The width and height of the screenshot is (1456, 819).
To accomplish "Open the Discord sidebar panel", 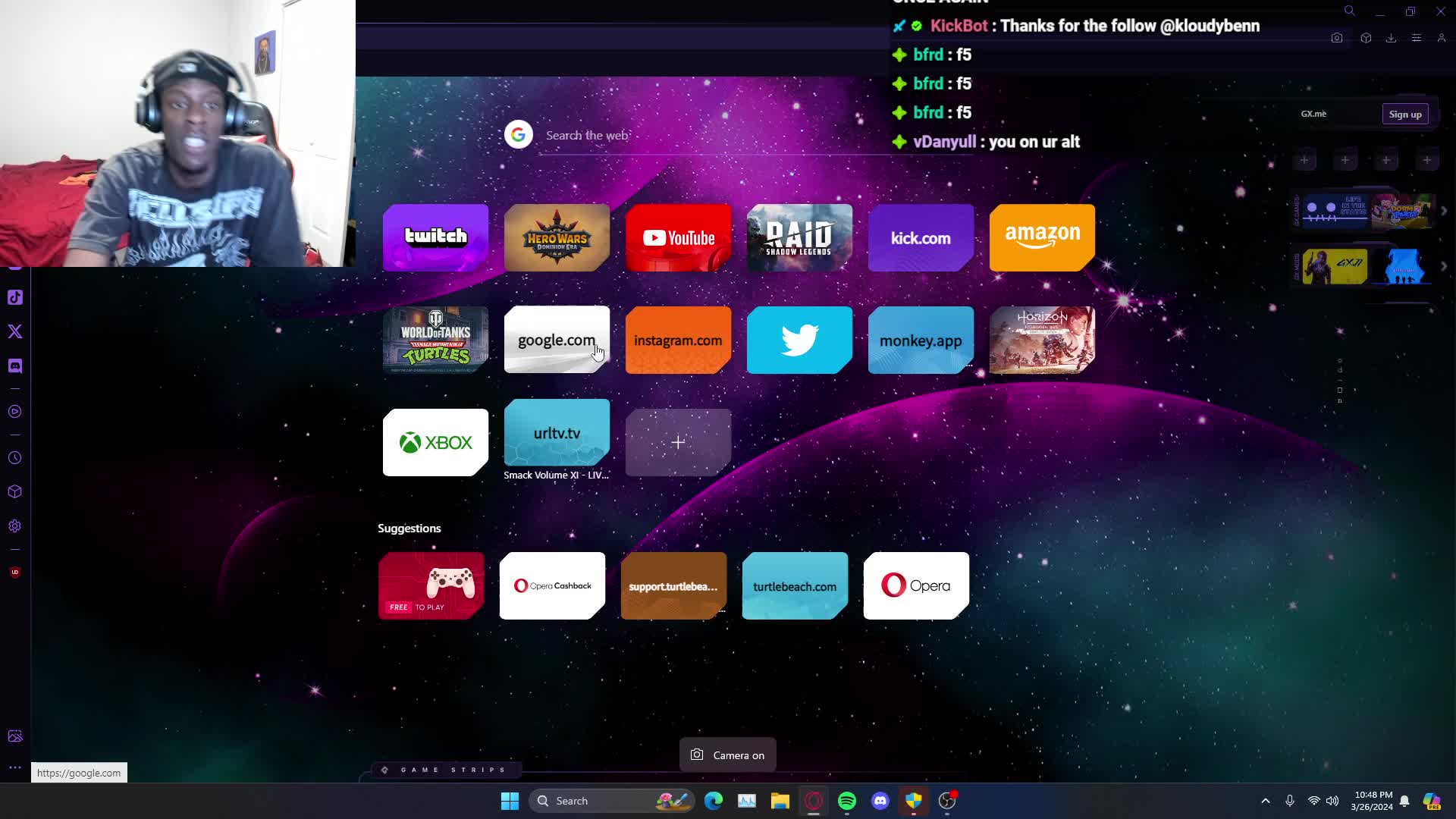I will click(x=15, y=366).
